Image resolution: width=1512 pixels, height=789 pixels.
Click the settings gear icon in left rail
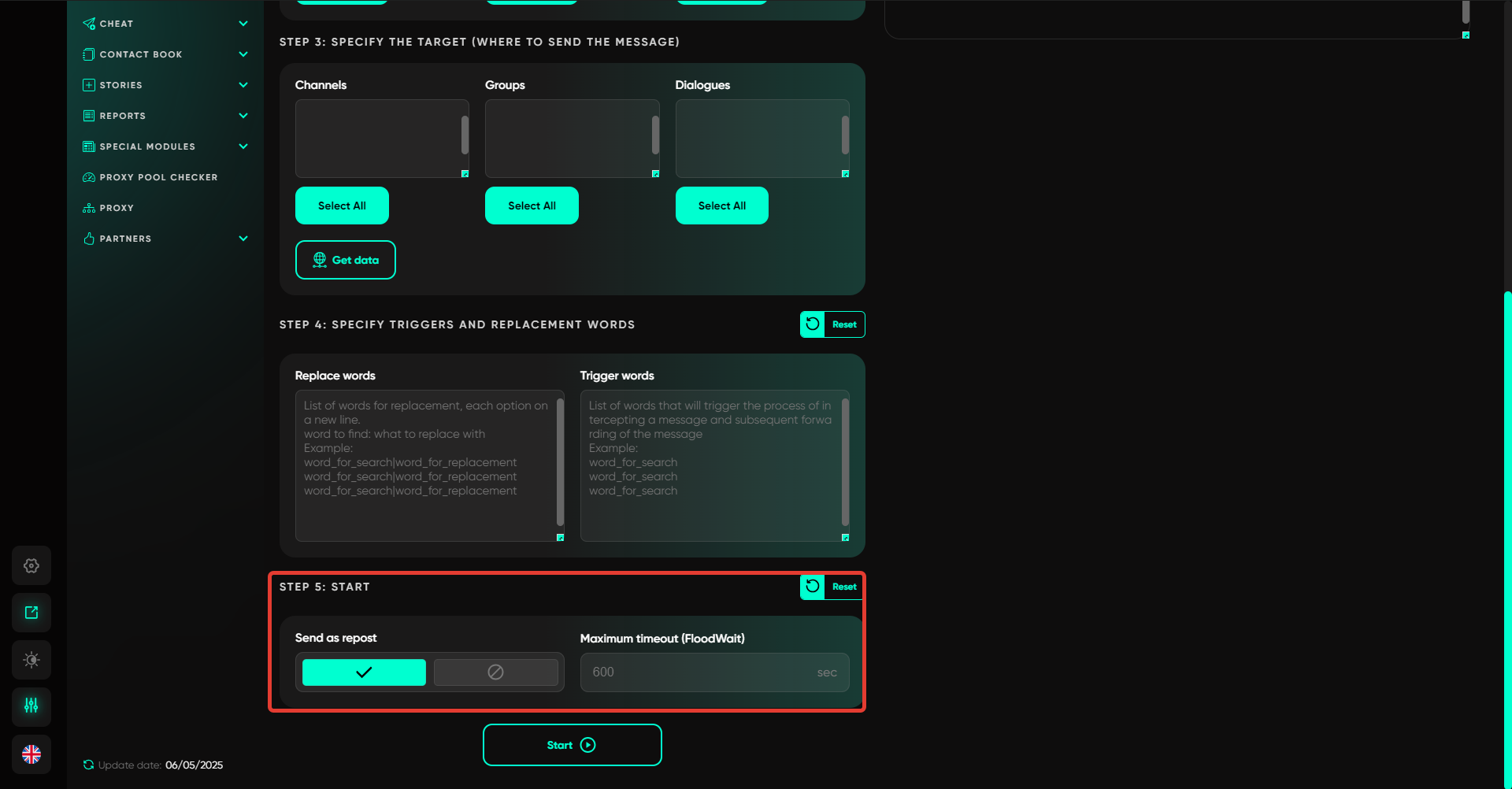31,565
